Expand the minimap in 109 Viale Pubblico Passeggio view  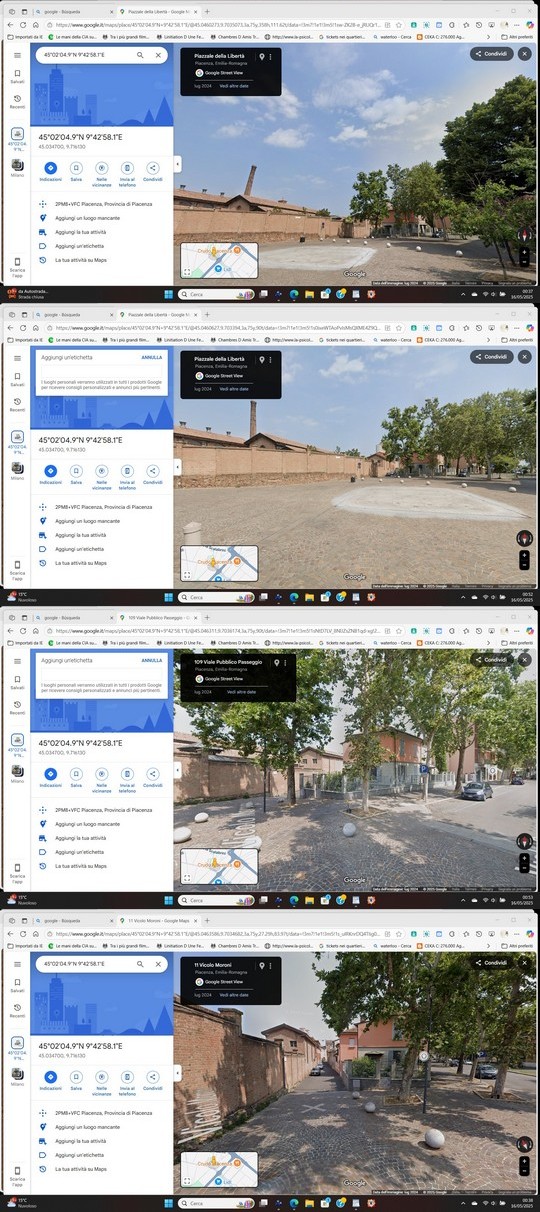click(187, 877)
